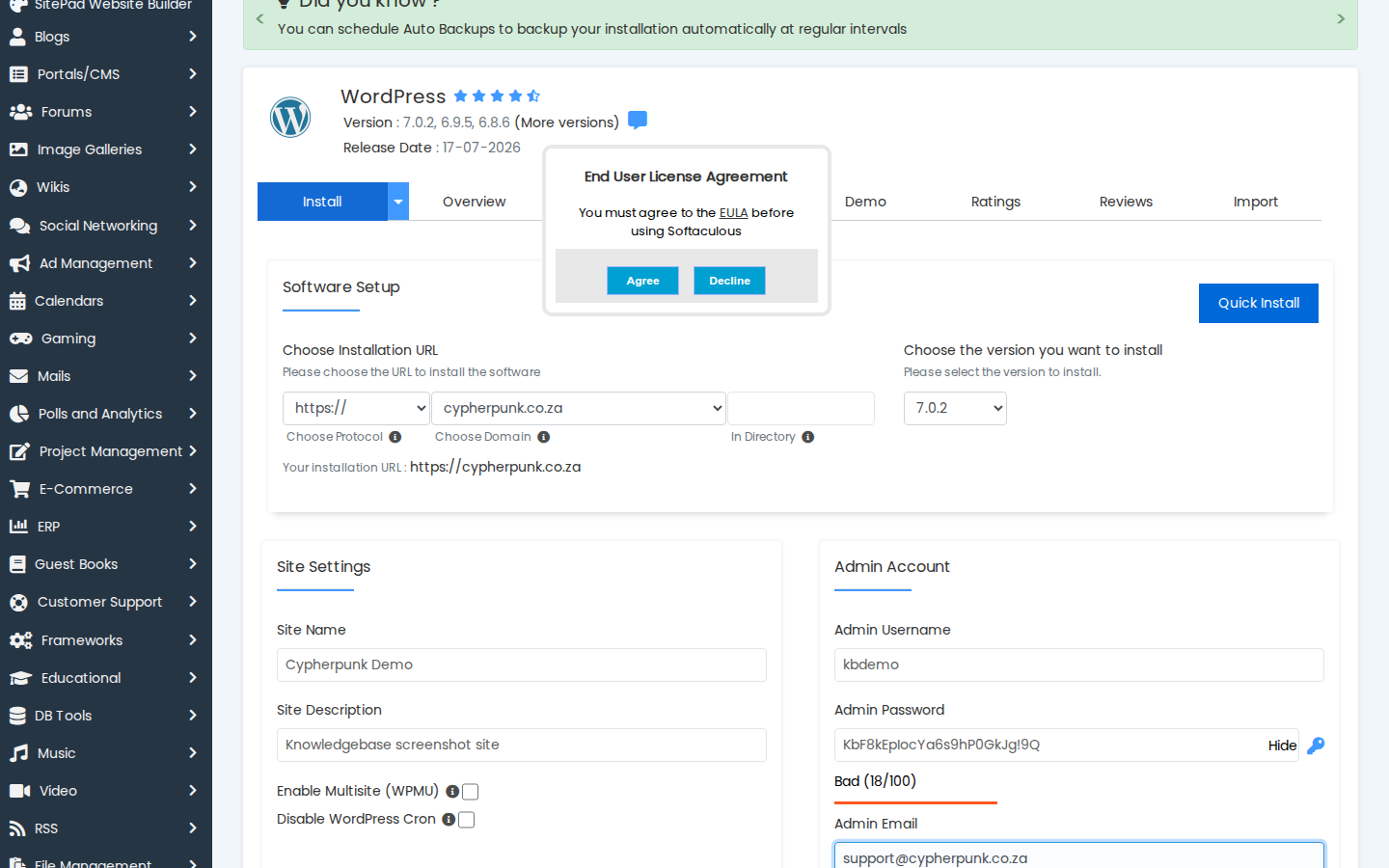Open the Polls and Analytics pie icon

pyautogui.click(x=19, y=414)
